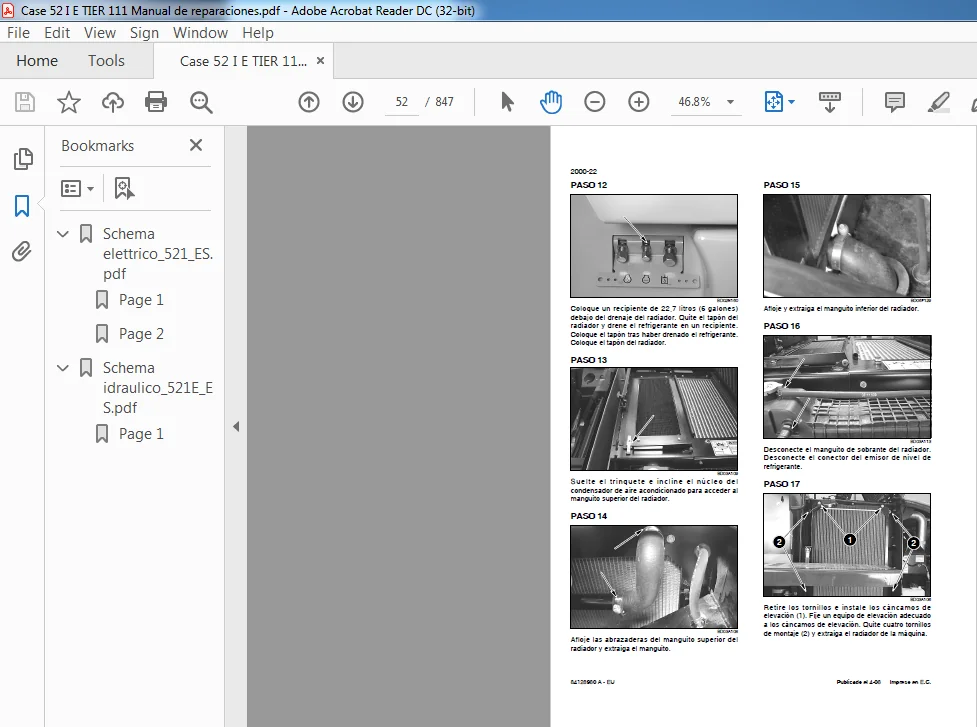Open Page 1 under Schema idraulico
The image size is (977, 727).
(x=141, y=434)
